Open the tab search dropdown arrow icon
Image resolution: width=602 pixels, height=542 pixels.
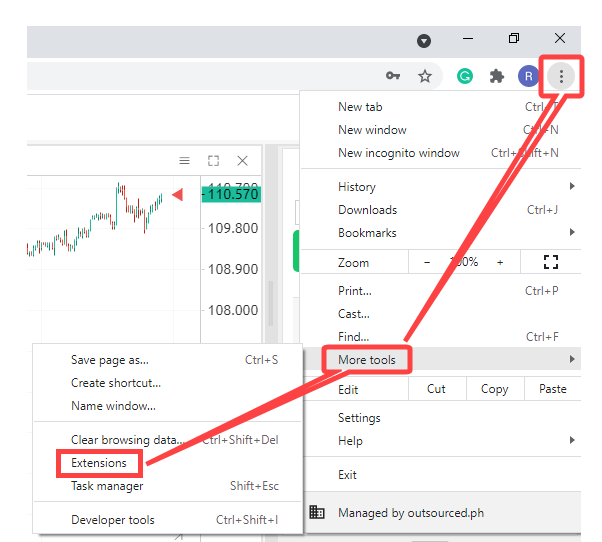424,41
